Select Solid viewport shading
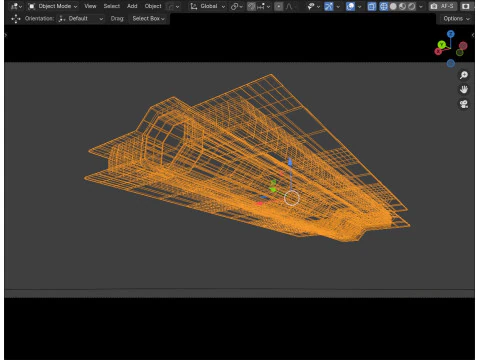 click(393, 6)
